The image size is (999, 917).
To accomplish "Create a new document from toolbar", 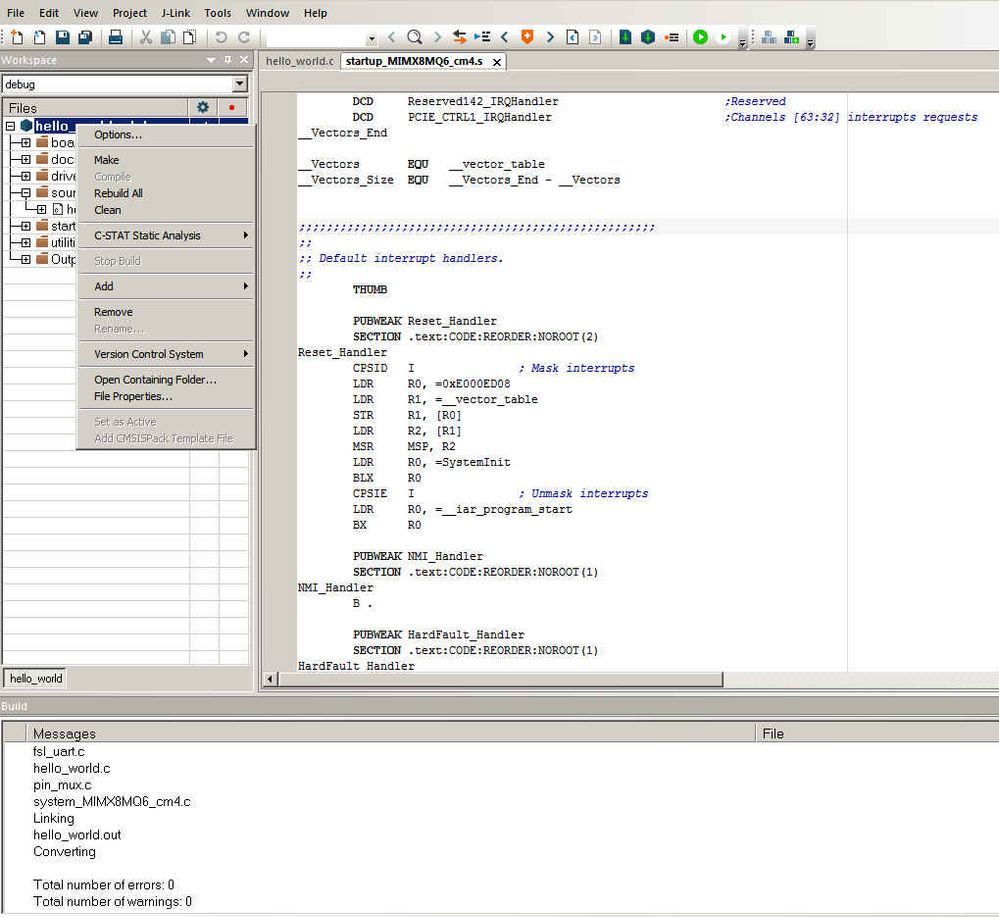I will [17, 37].
